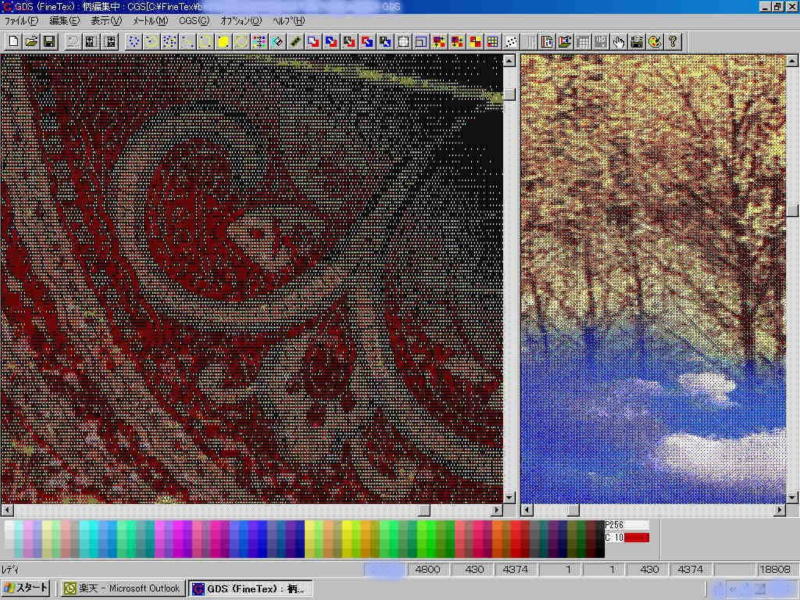Image resolution: width=800 pixels, height=600 pixels.
Task: Open a file with the folder icon
Action: coord(30,42)
